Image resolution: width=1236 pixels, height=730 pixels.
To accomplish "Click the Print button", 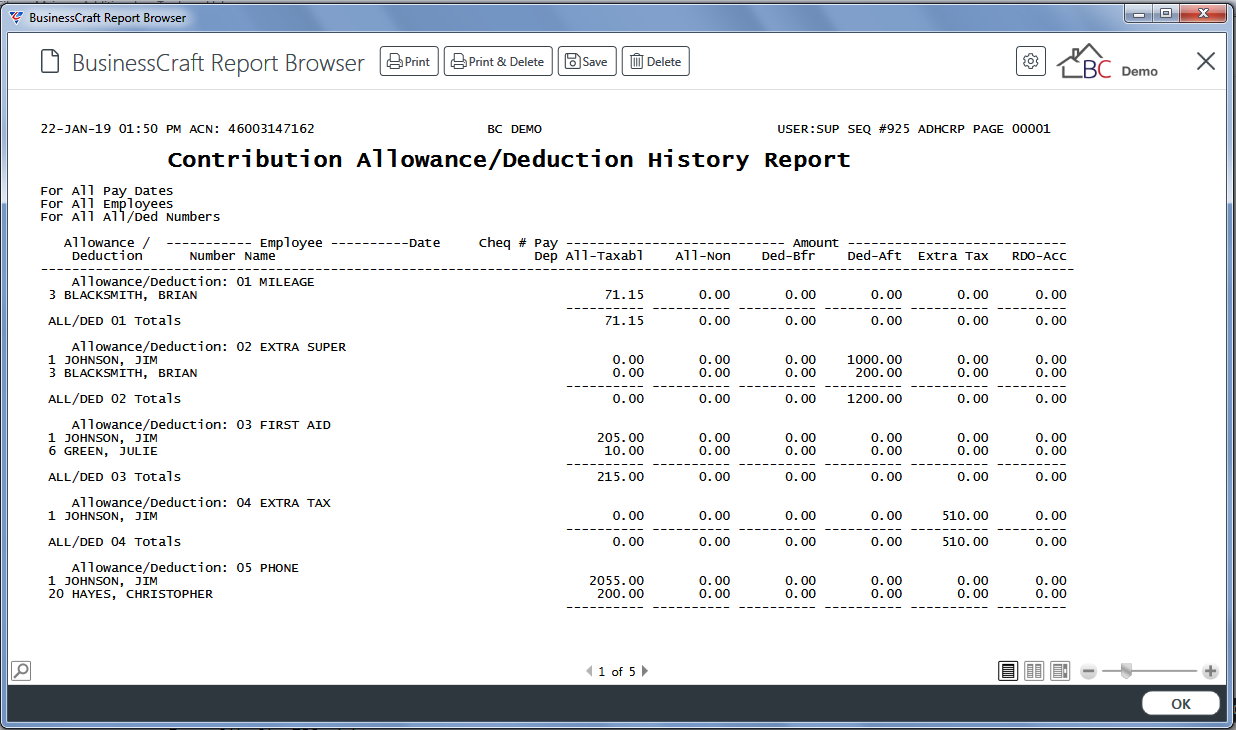I will pos(409,61).
